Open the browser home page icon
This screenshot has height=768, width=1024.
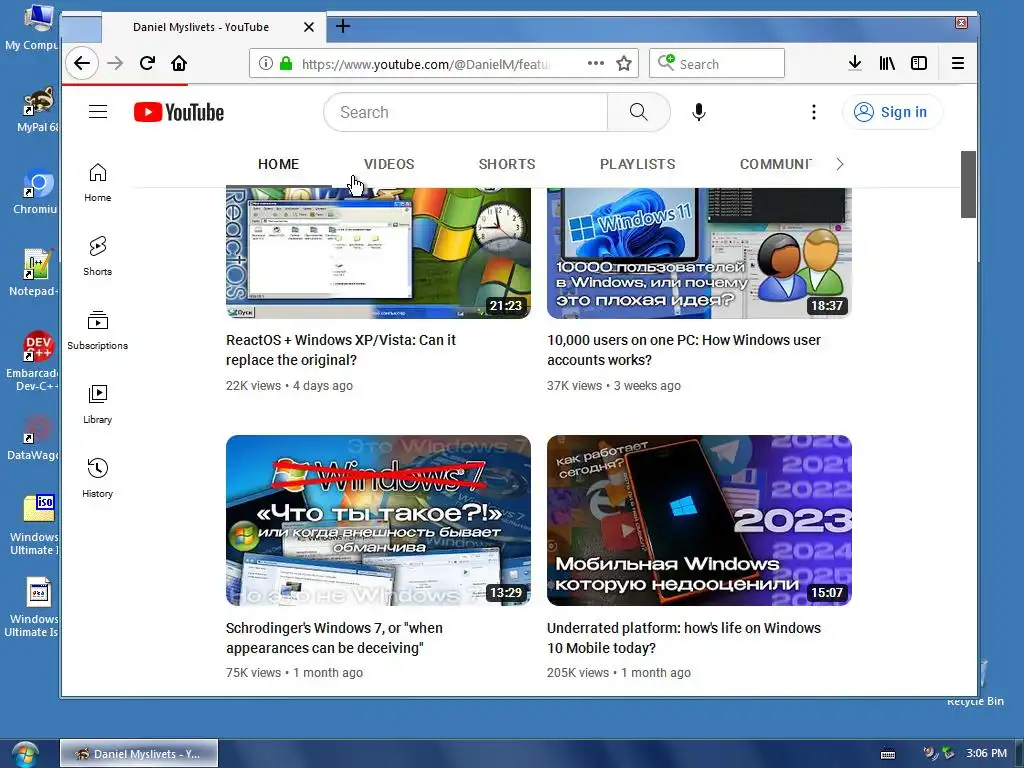[179, 63]
